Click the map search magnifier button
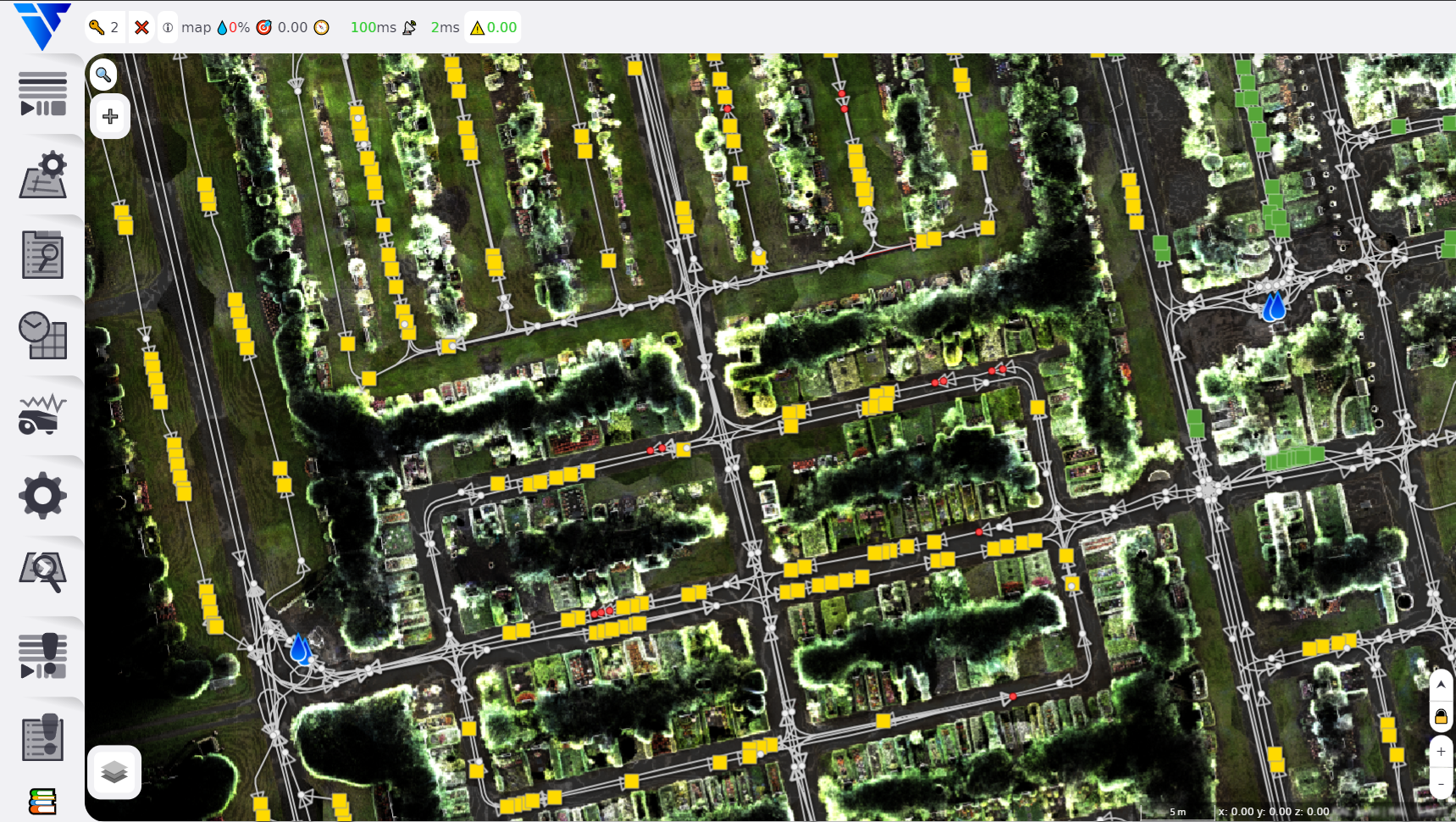 point(103,75)
